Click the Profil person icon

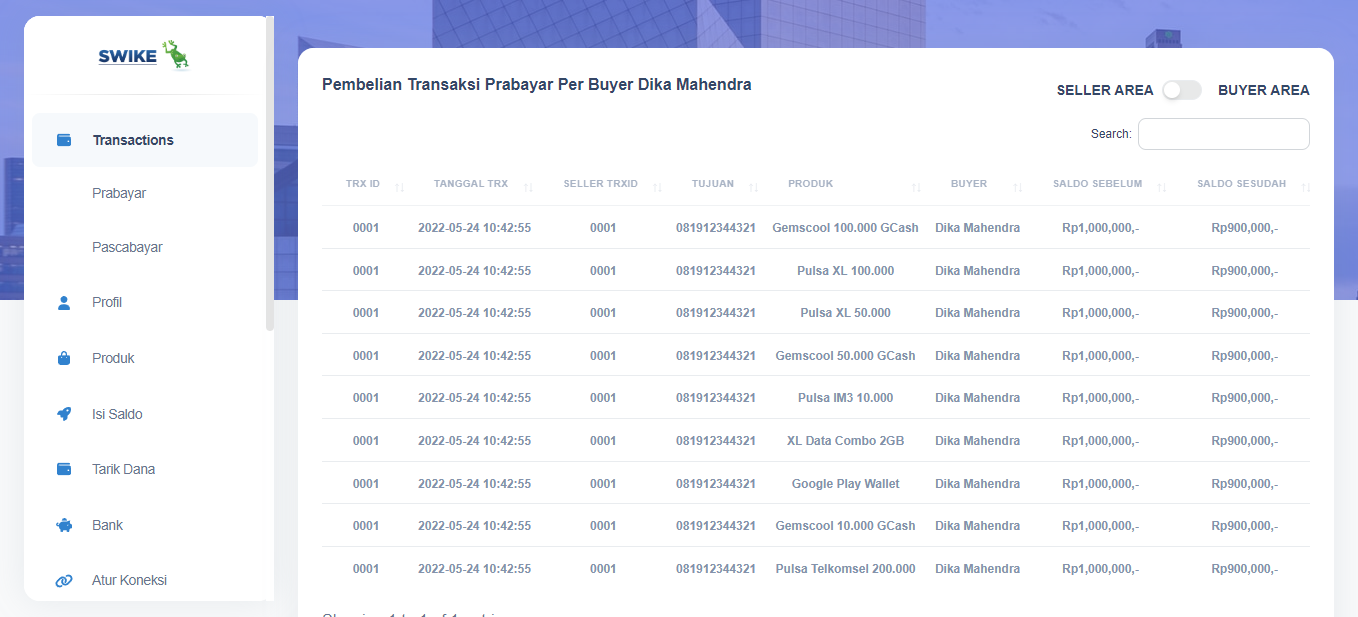64,303
